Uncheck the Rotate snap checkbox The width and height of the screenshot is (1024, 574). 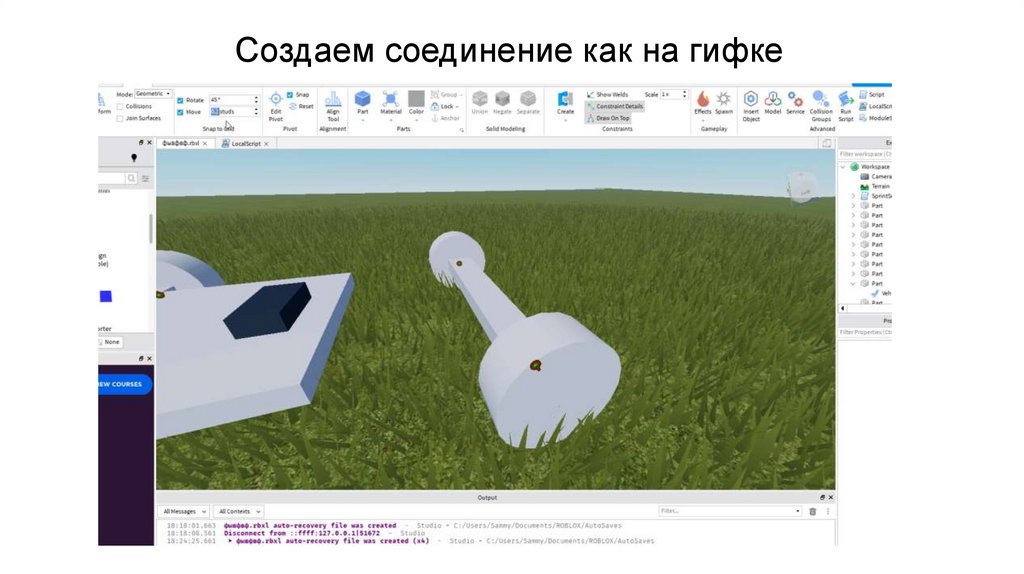tap(180, 101)
